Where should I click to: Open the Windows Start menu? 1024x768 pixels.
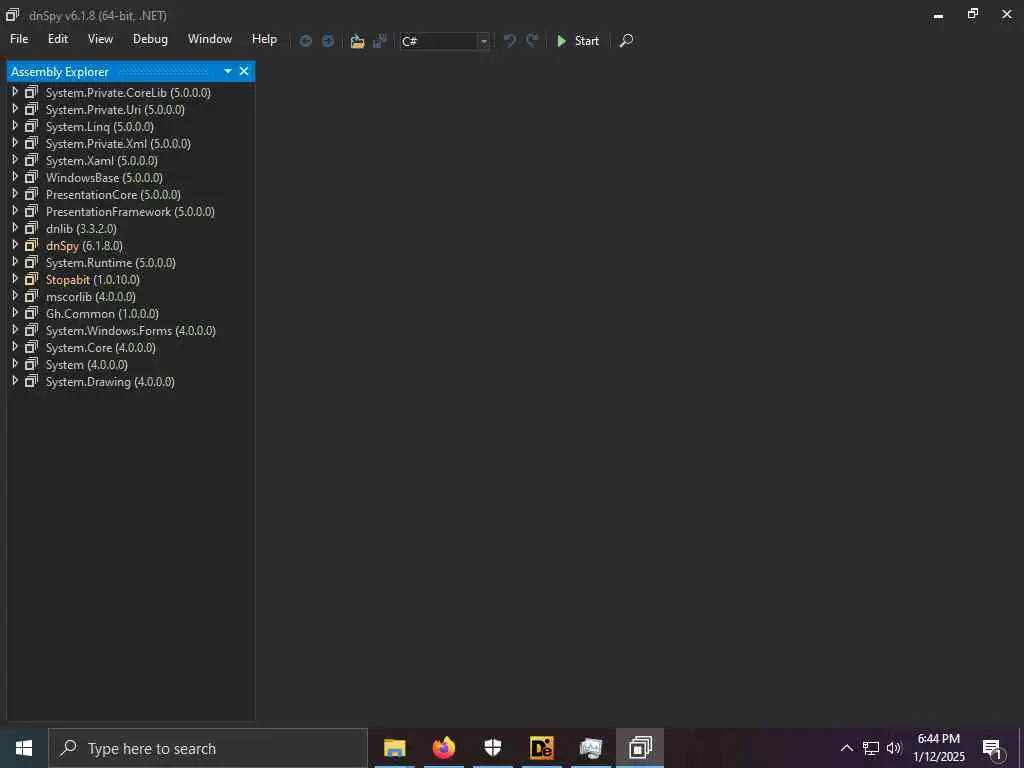click(24, 748)
